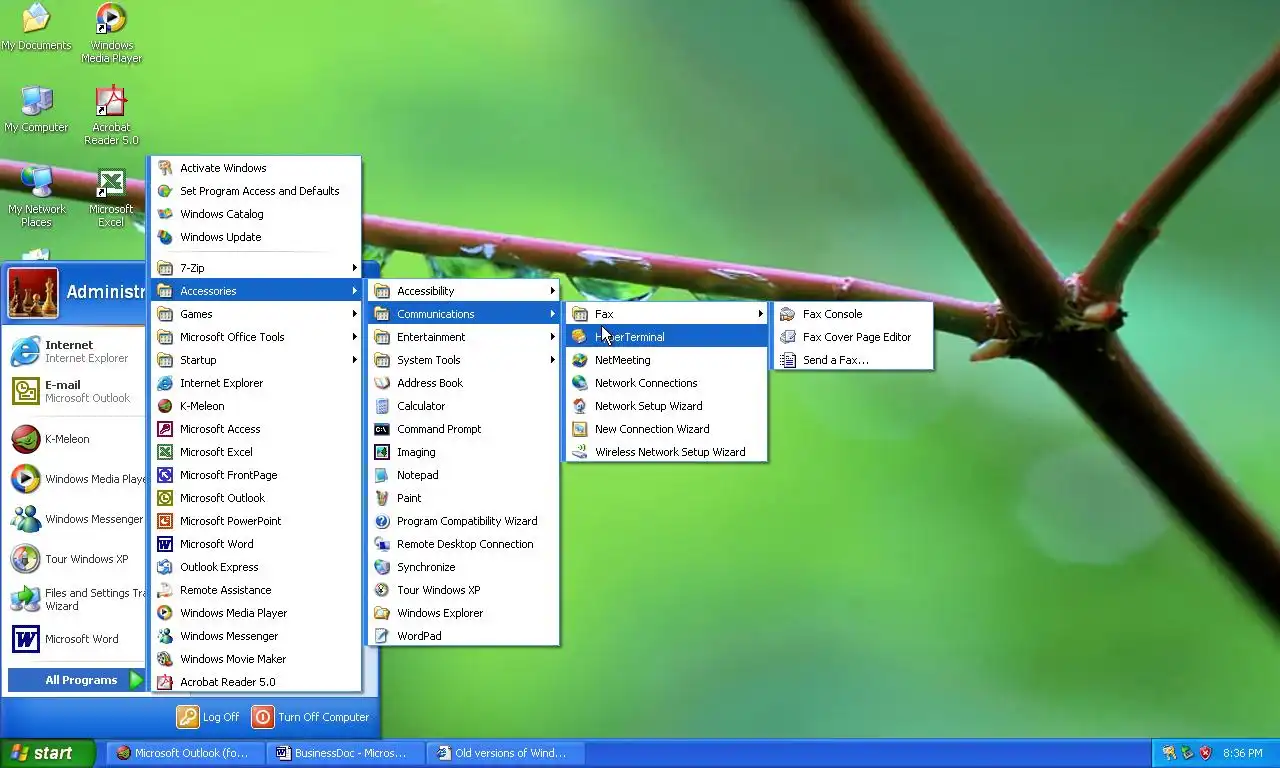Open Remote Assistance
1280x768 pixels.
(x=256, y=590)
